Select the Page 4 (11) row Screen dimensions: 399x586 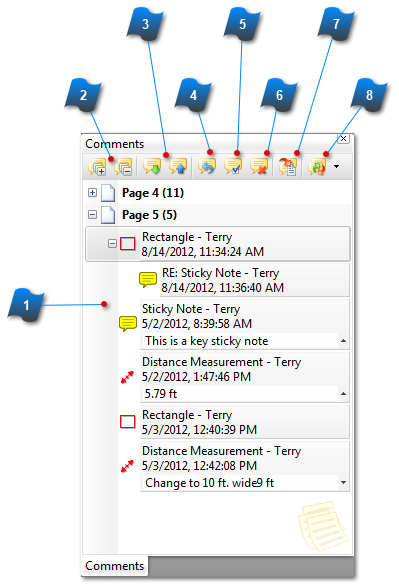(x=218, y=193)
